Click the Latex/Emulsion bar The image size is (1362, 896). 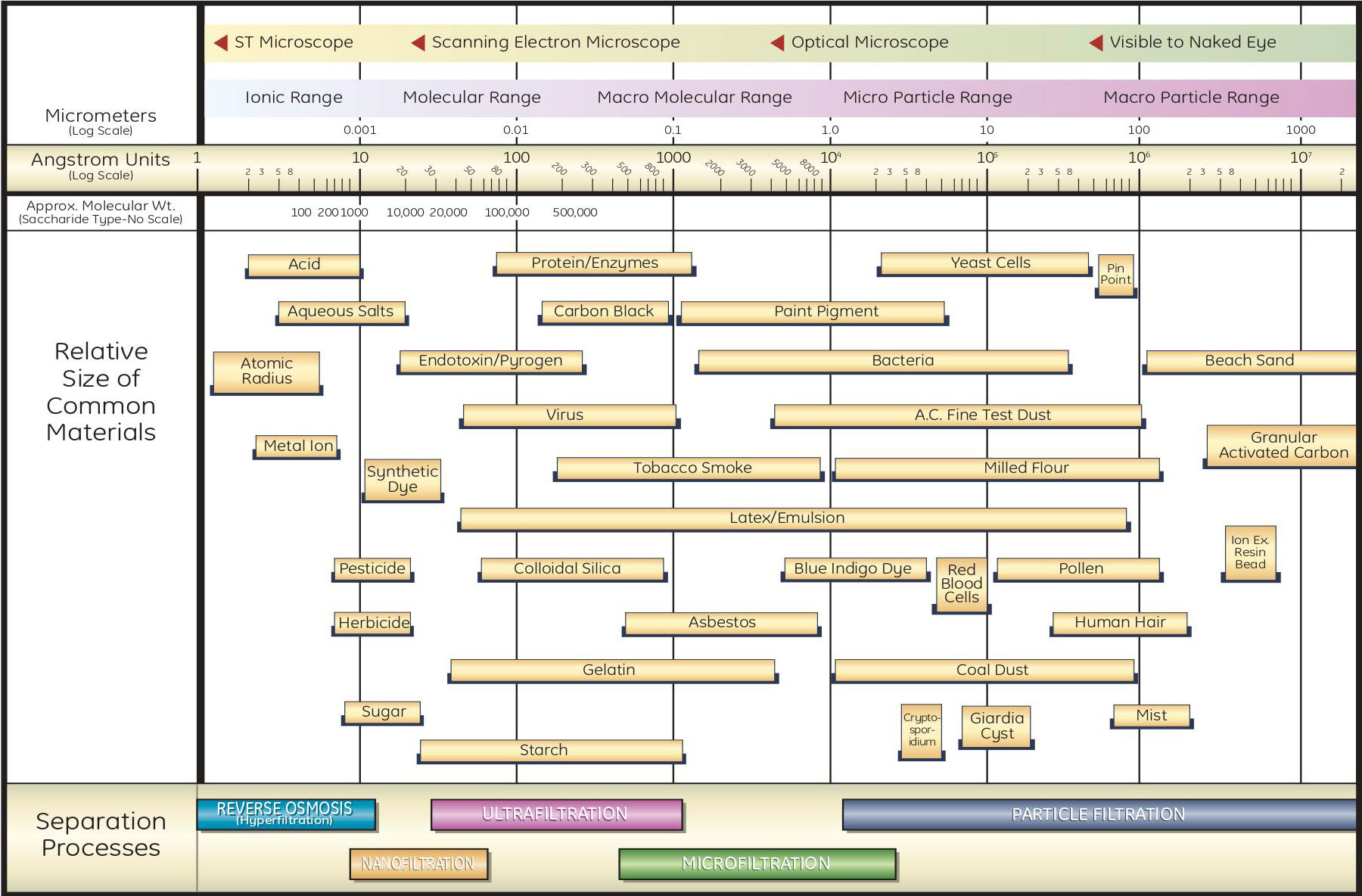pos(793,518)
